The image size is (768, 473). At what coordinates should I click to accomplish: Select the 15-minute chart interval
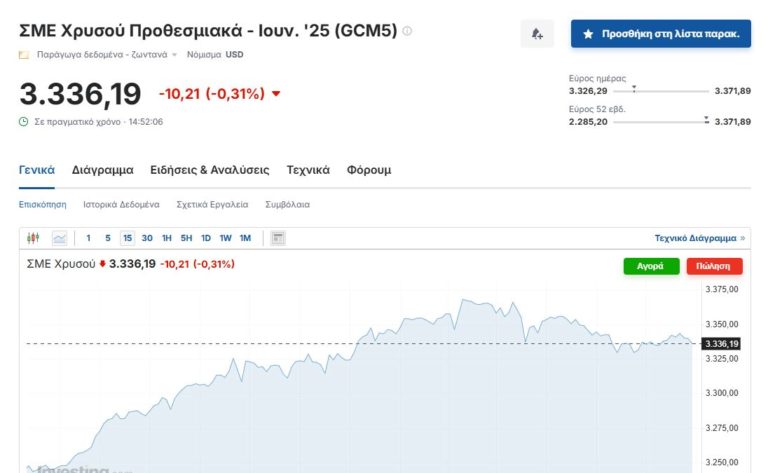pyautogui.click(x=127, y=238)
